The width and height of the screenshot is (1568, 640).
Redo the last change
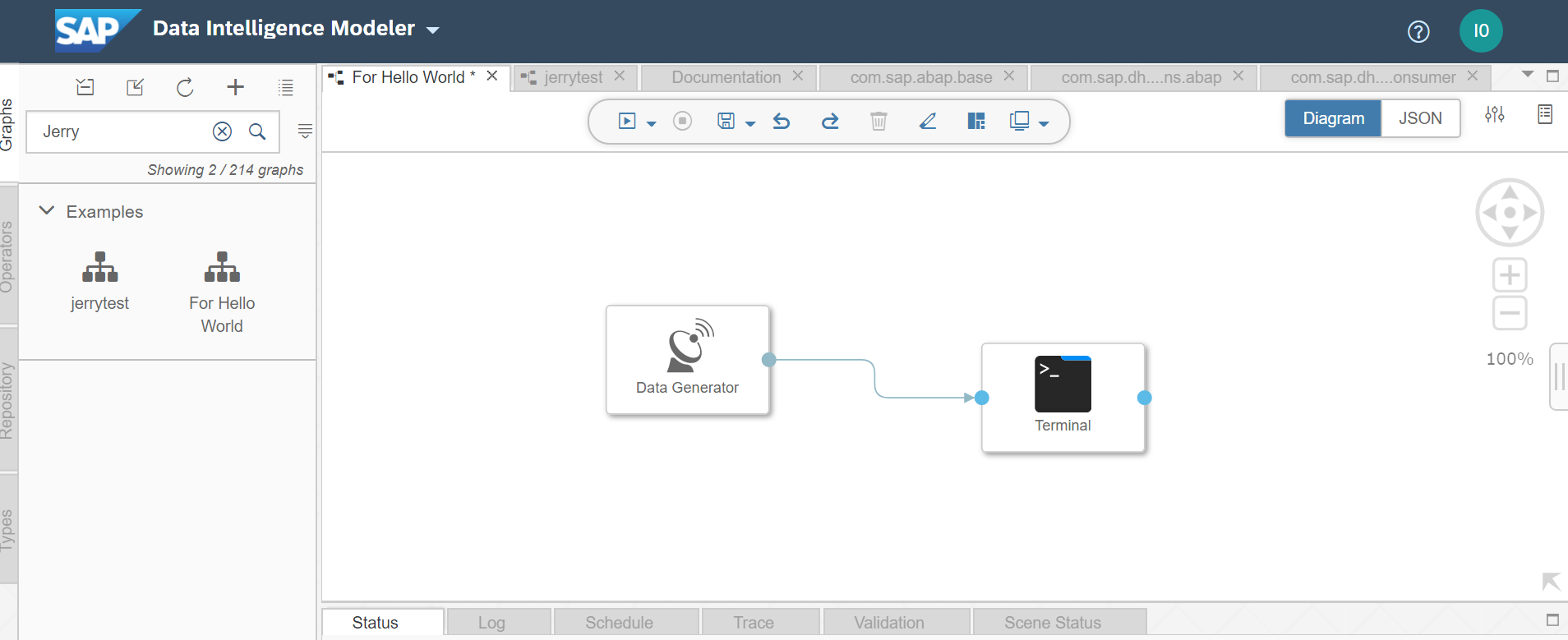coord(830,122)
